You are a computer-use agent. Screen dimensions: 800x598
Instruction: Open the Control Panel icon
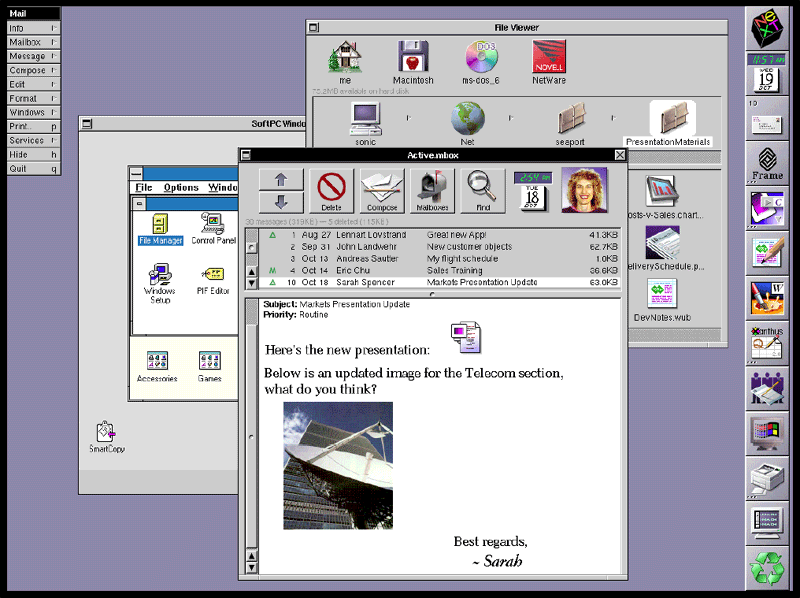tap(212, 228)
